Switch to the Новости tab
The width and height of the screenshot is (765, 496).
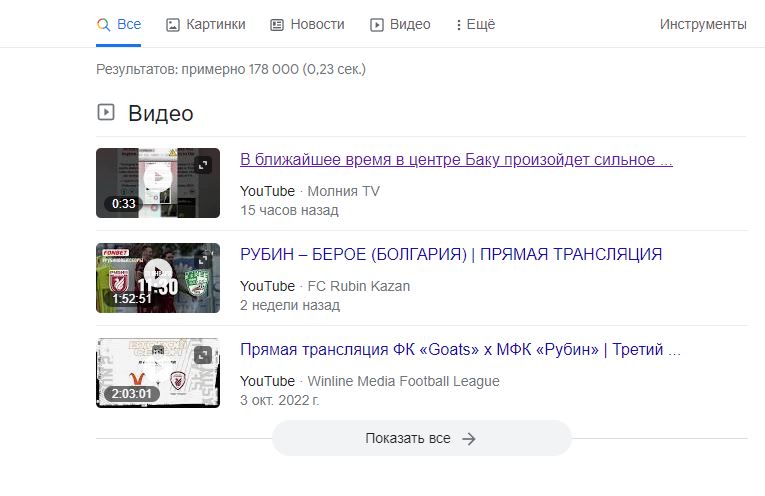tap(307, 24)
